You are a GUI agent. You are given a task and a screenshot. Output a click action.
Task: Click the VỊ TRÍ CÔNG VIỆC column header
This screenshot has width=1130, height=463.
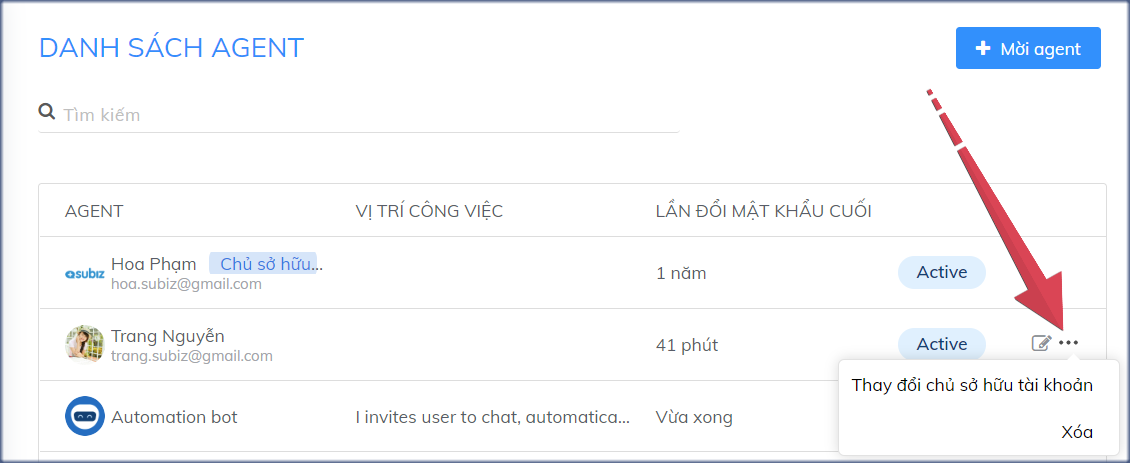(x=429, y=211)
